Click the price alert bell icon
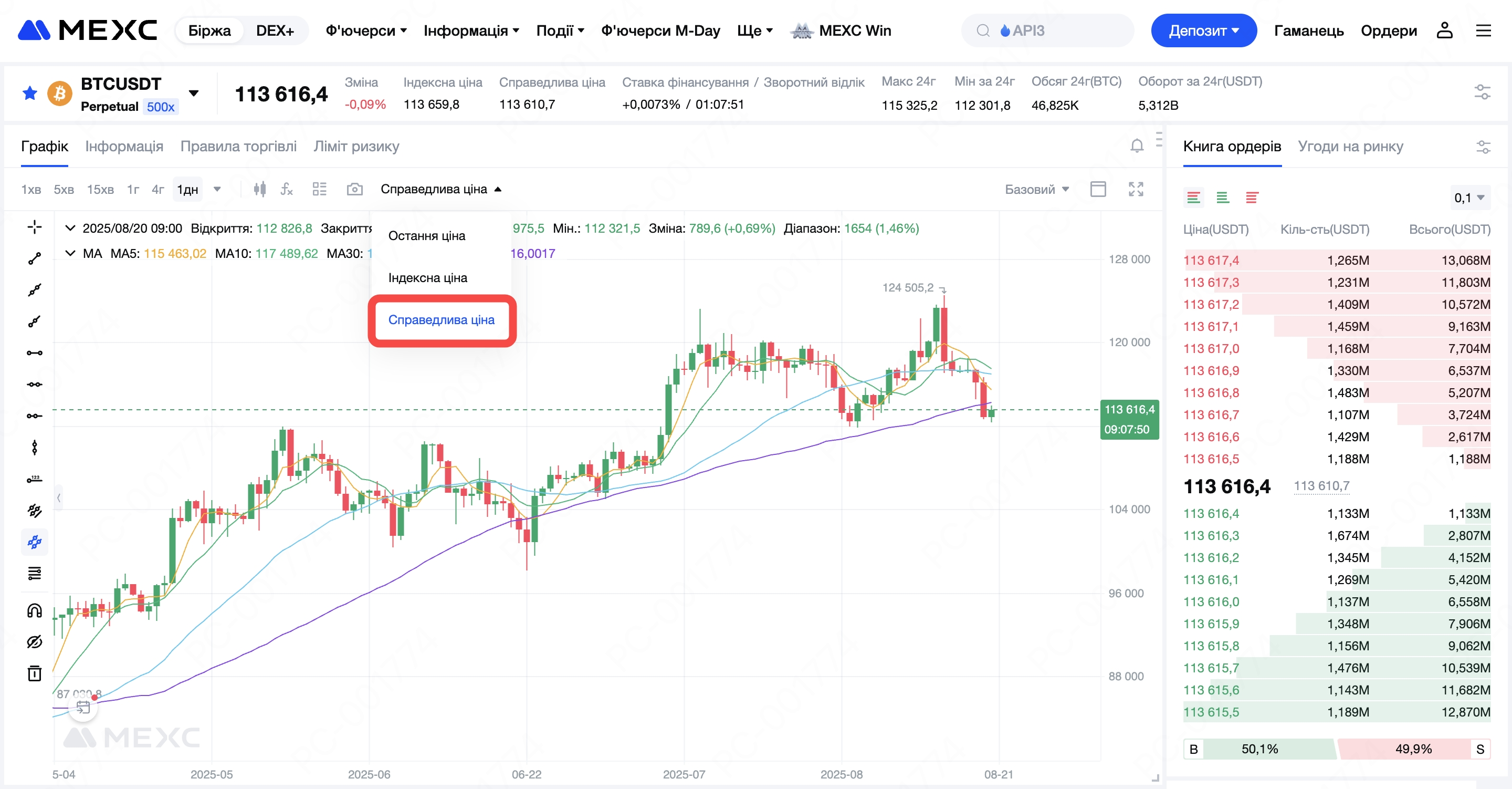 (x=1136, y=146)
